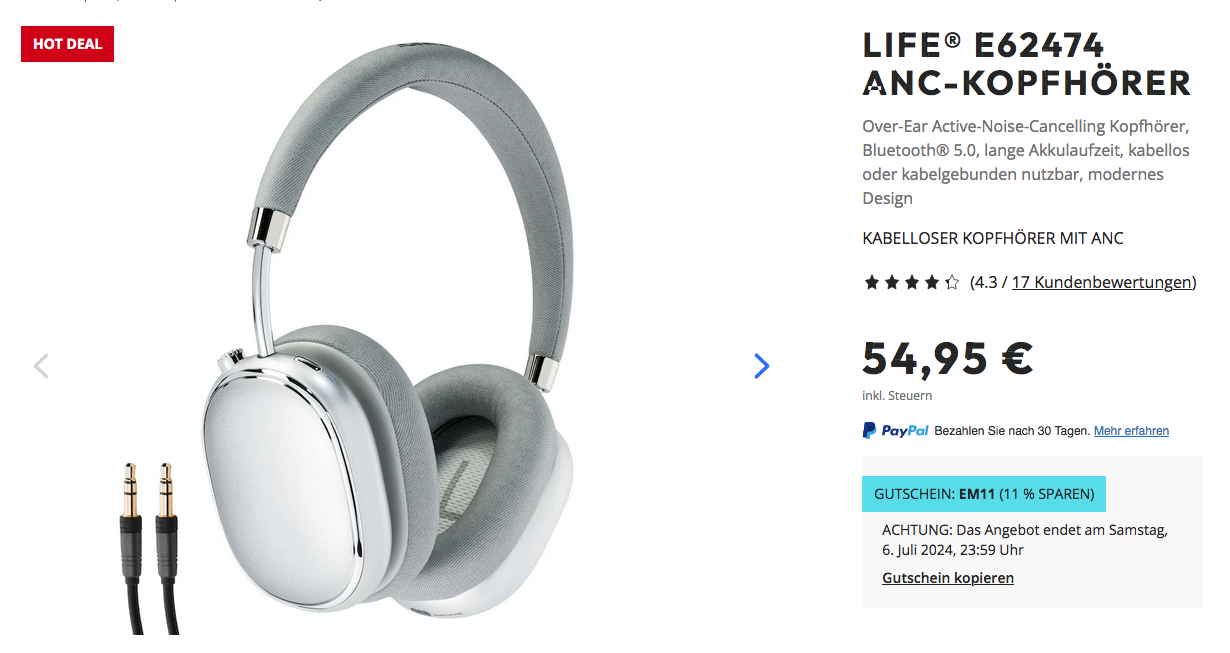This screenshot has height=653, width=1230.
Task: Click the PayPal logo
Action: 896,431
